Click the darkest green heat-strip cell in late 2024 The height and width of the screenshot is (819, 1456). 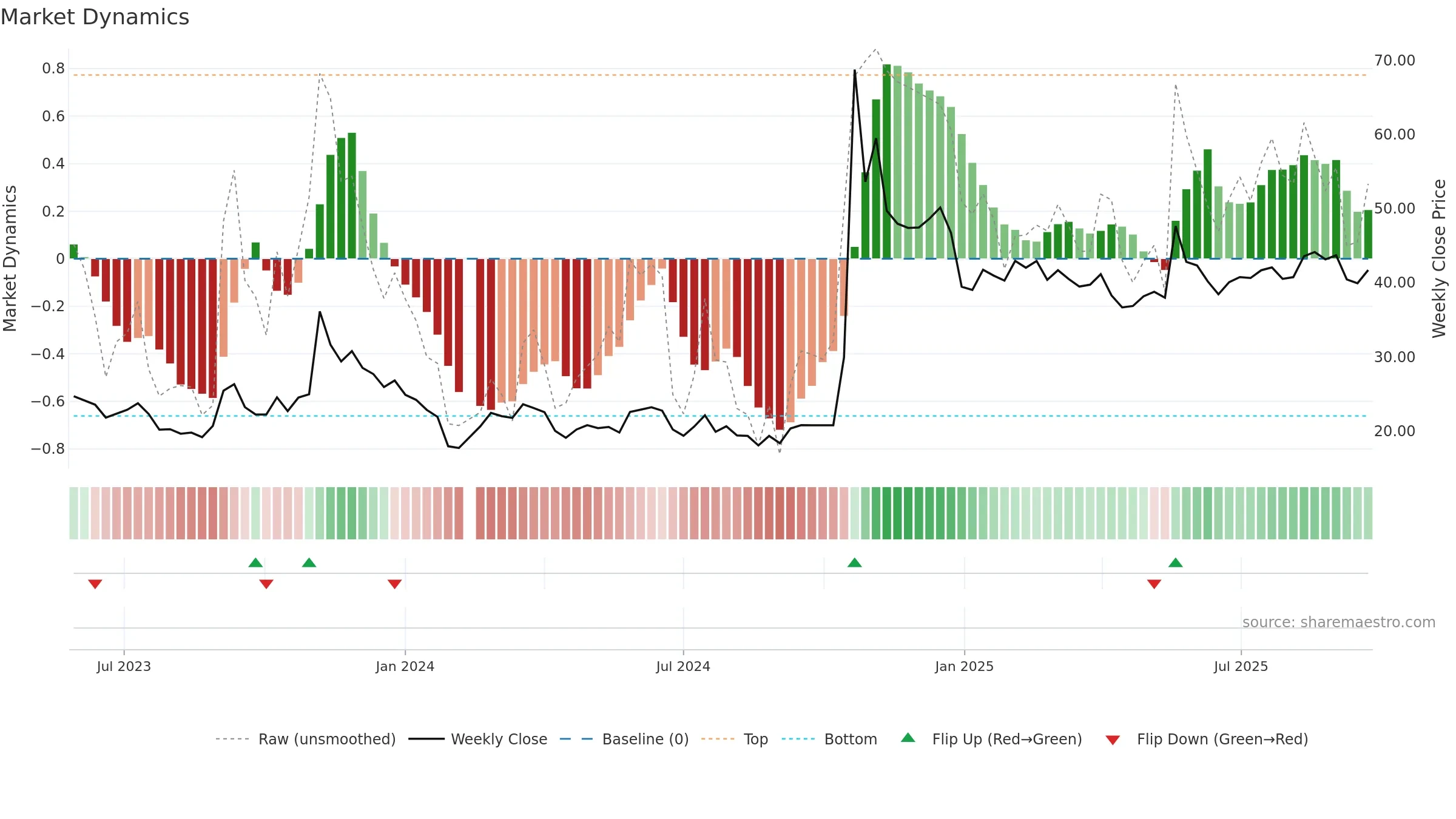click(897, 513)
